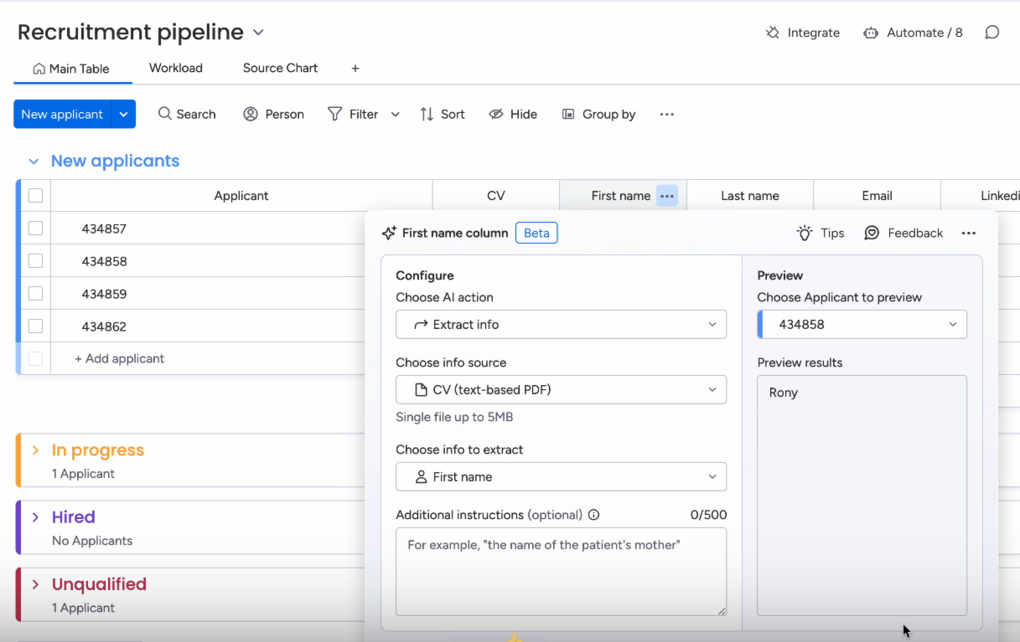
Task: Open the Choose AI action dropdown
Action: (561, 325)
